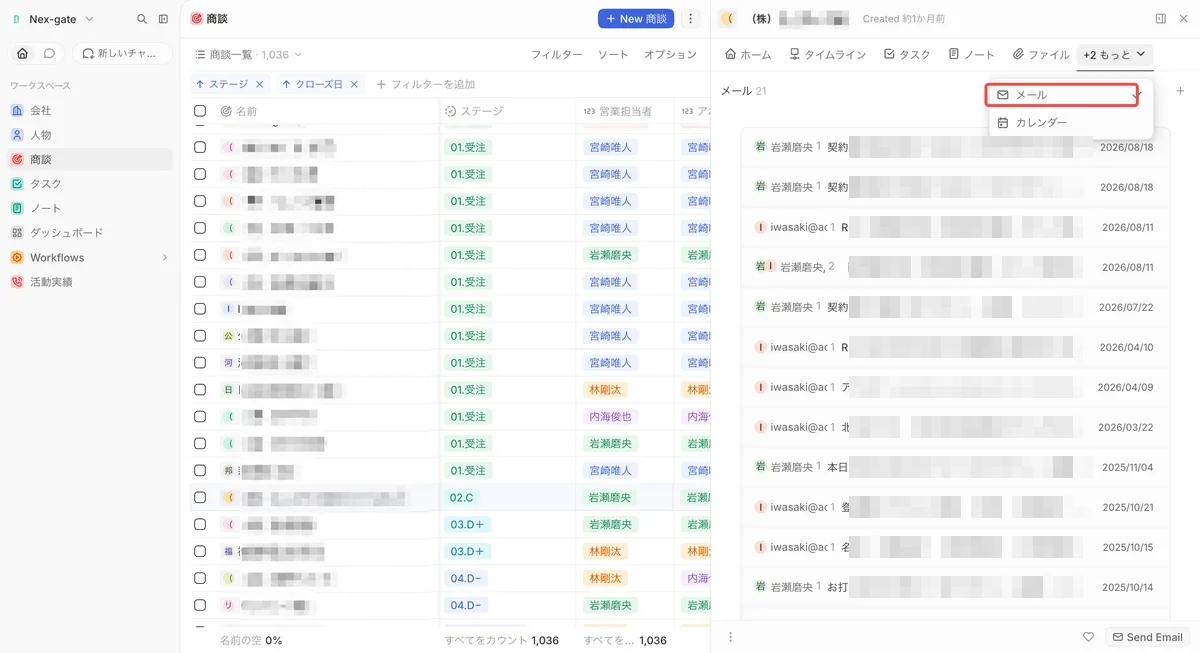The image size is (1200, 653).
Task: Switch to the タイムライン tab
Action: 828,54
